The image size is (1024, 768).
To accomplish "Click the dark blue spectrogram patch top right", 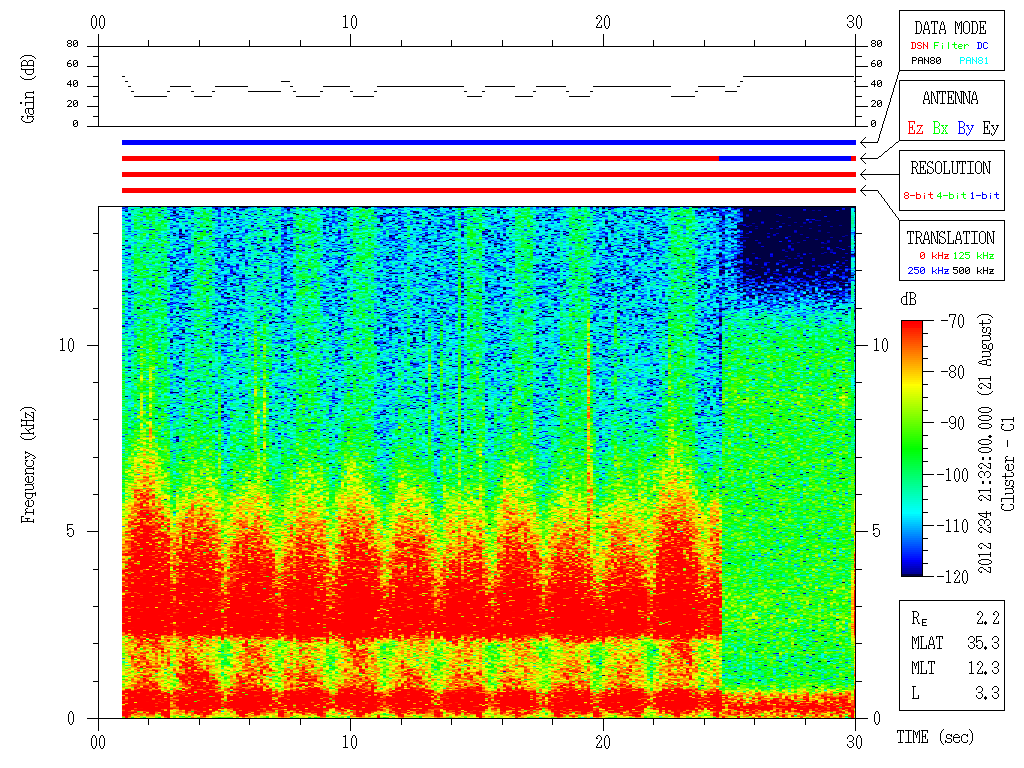I will 795,247.
